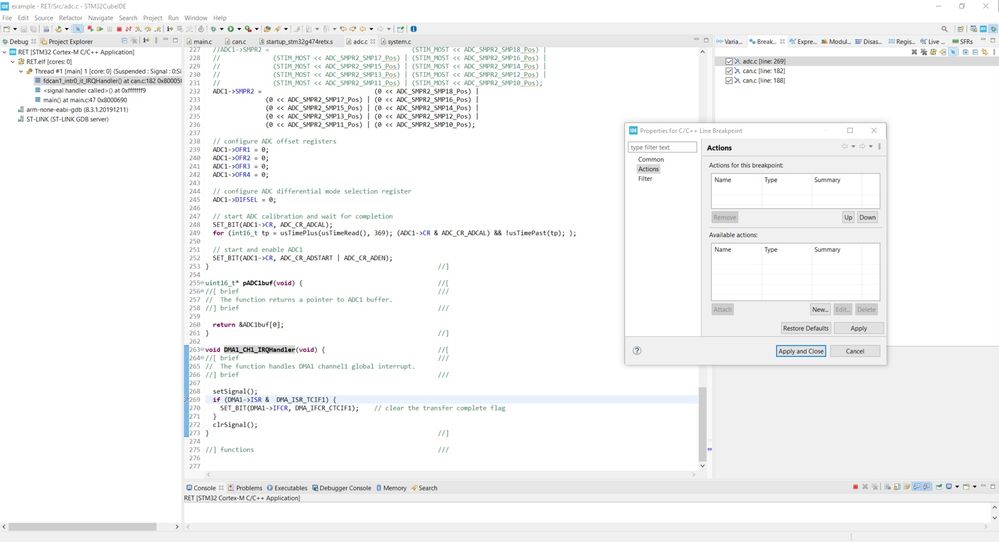
Task: Open the Search magnifier in top-right toolbar
Action: point(944,29)
